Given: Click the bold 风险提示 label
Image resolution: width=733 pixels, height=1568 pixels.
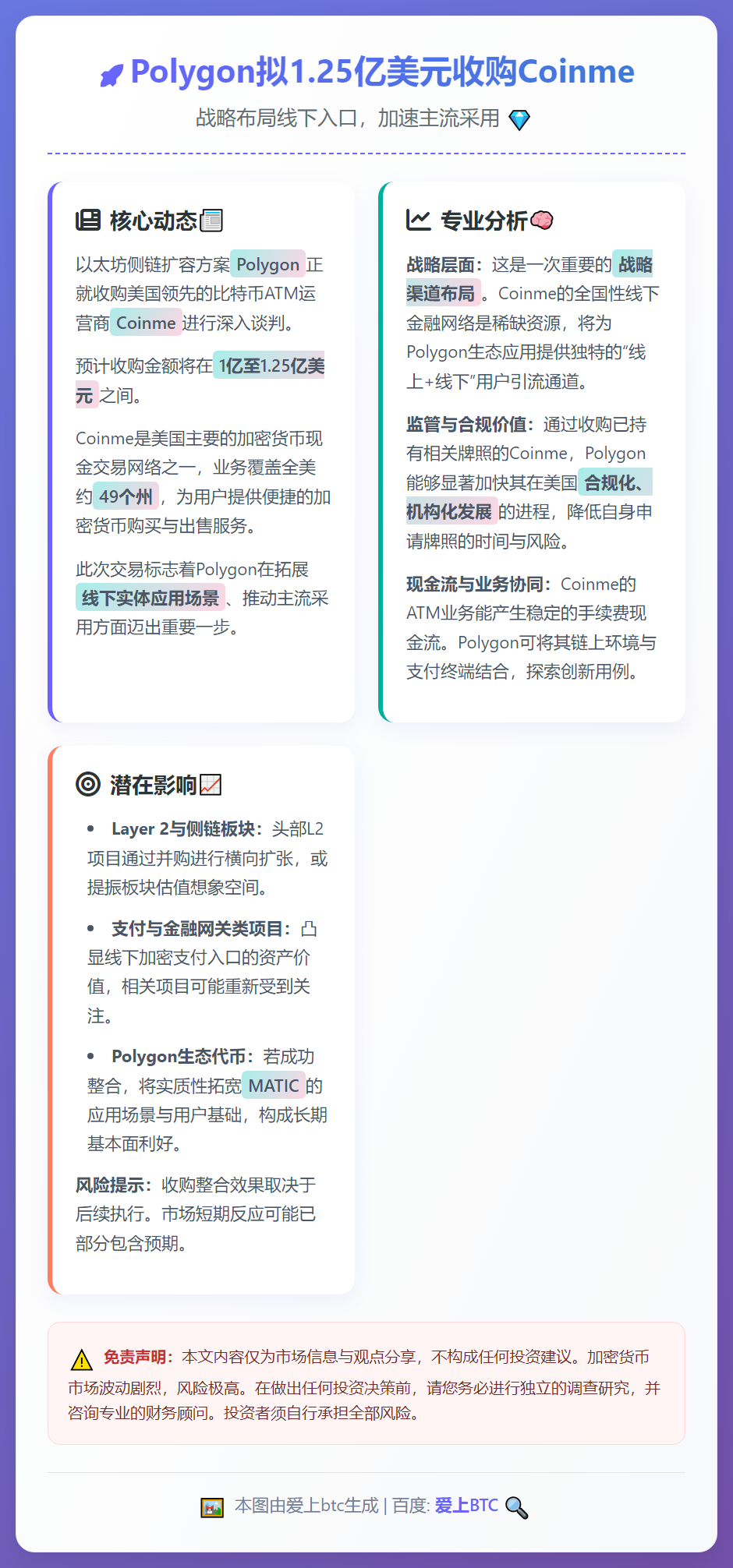Looking at the screenshot, I should pyautogui.click(x=114, y=1185).
